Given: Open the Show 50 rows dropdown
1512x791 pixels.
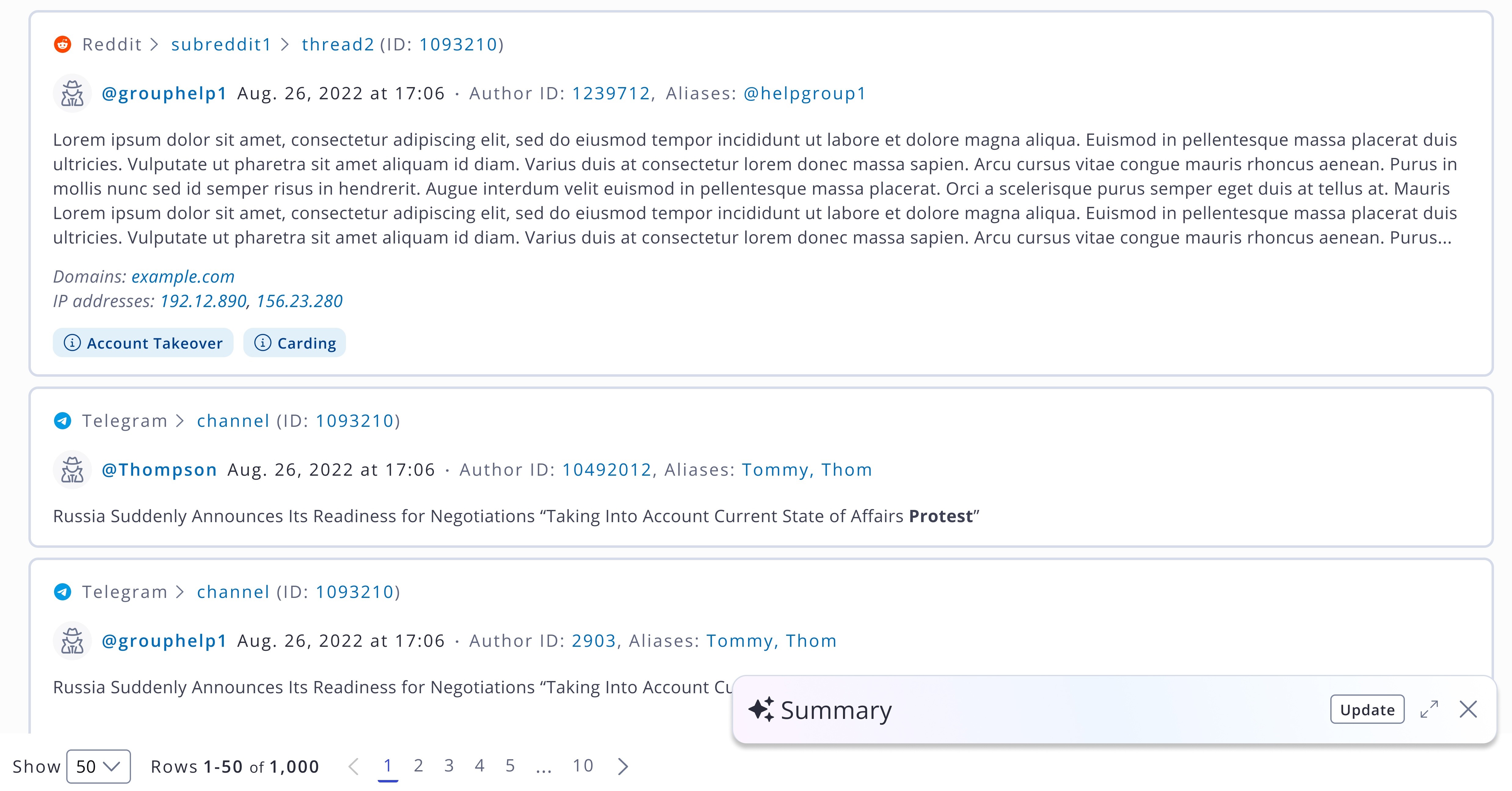Looking at the screenshot, I should click(x=98, y=766).
